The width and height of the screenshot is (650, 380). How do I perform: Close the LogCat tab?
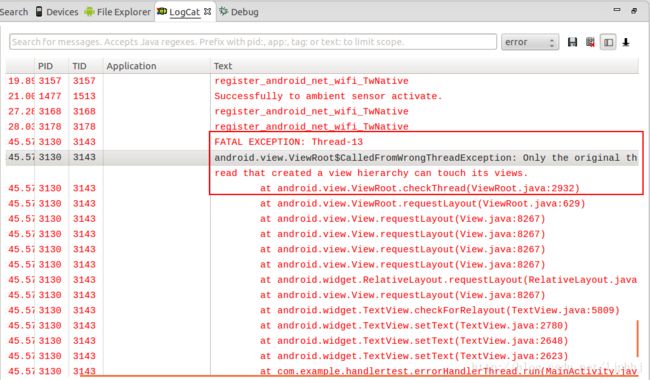pos(208,12)
